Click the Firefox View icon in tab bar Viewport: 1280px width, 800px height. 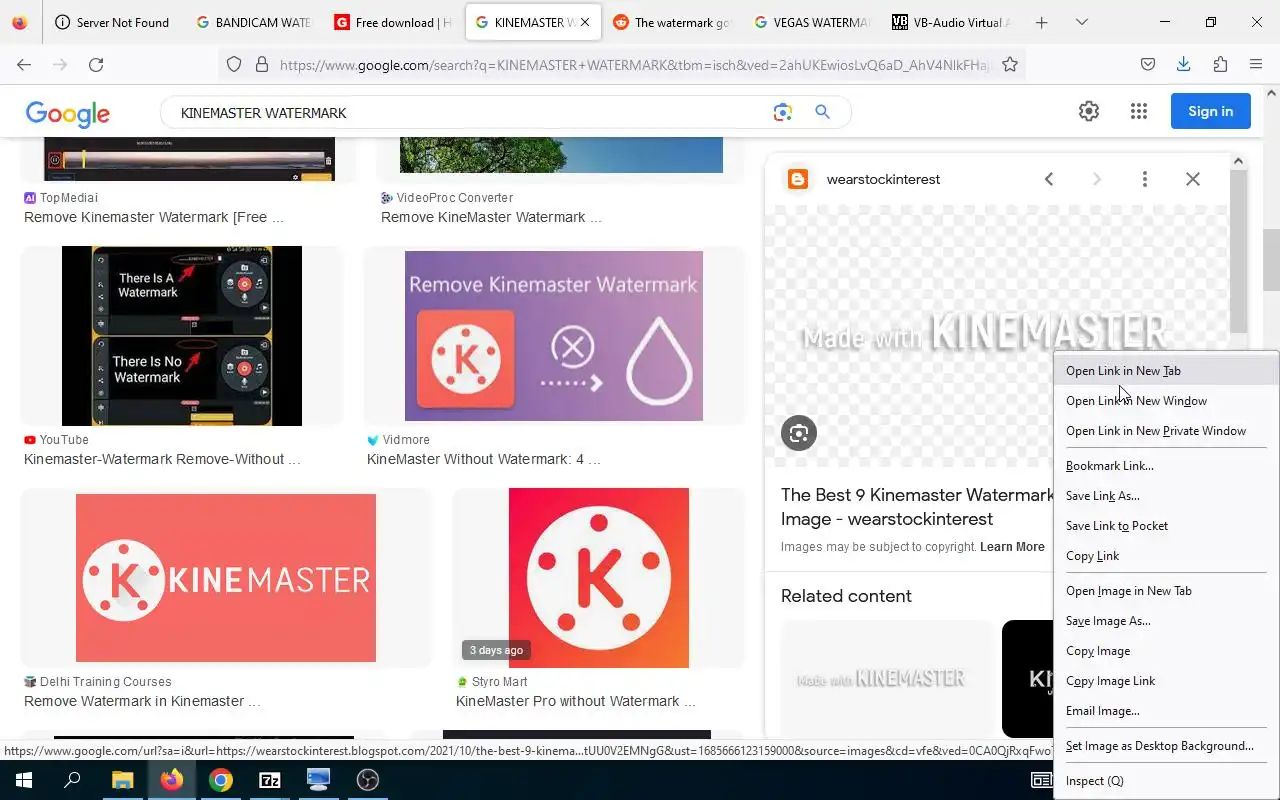[20, 22]
